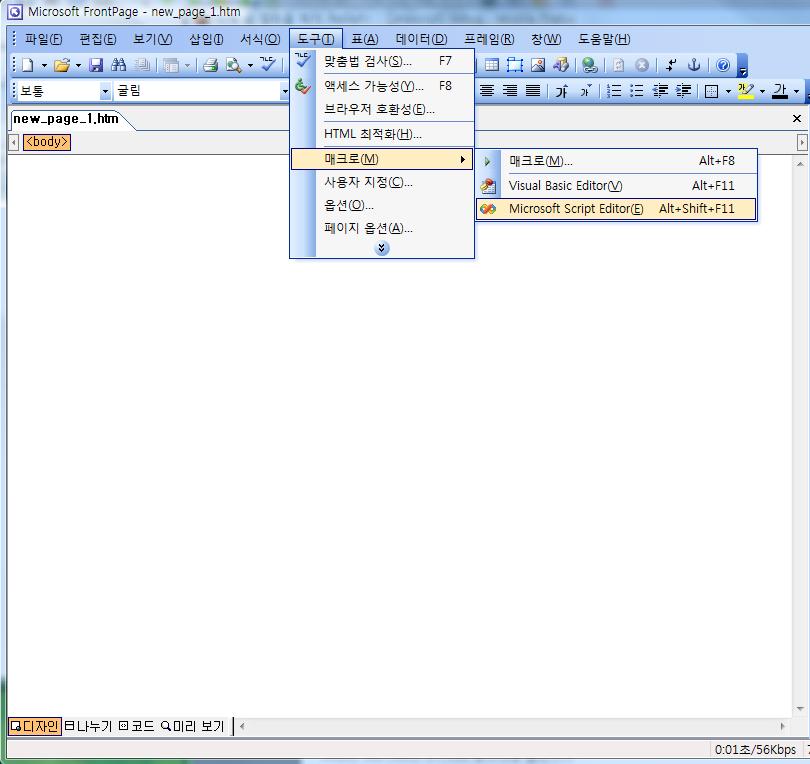Switch to the 디자인 view tab

tap(35, 726)
